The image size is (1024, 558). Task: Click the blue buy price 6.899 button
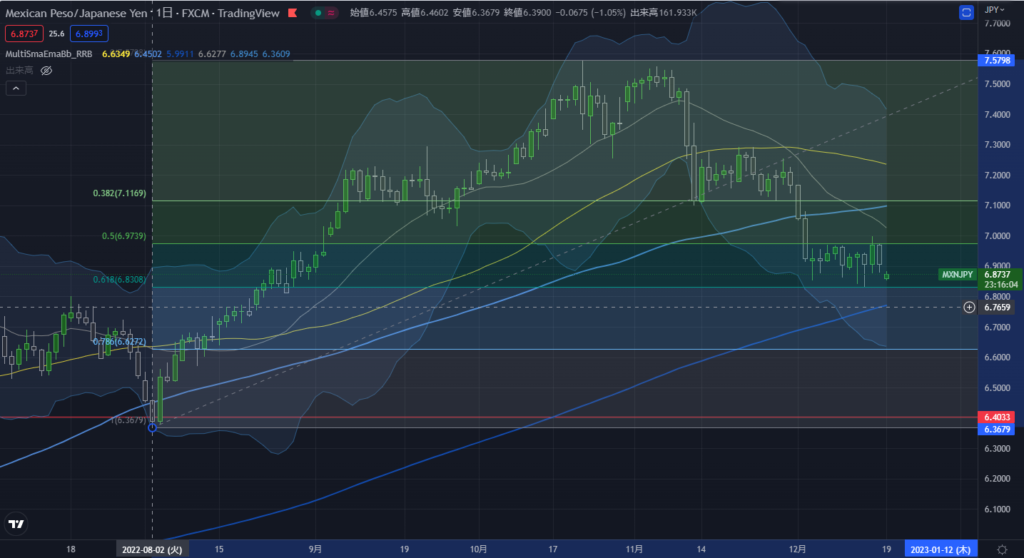click(x=89, y=35)
